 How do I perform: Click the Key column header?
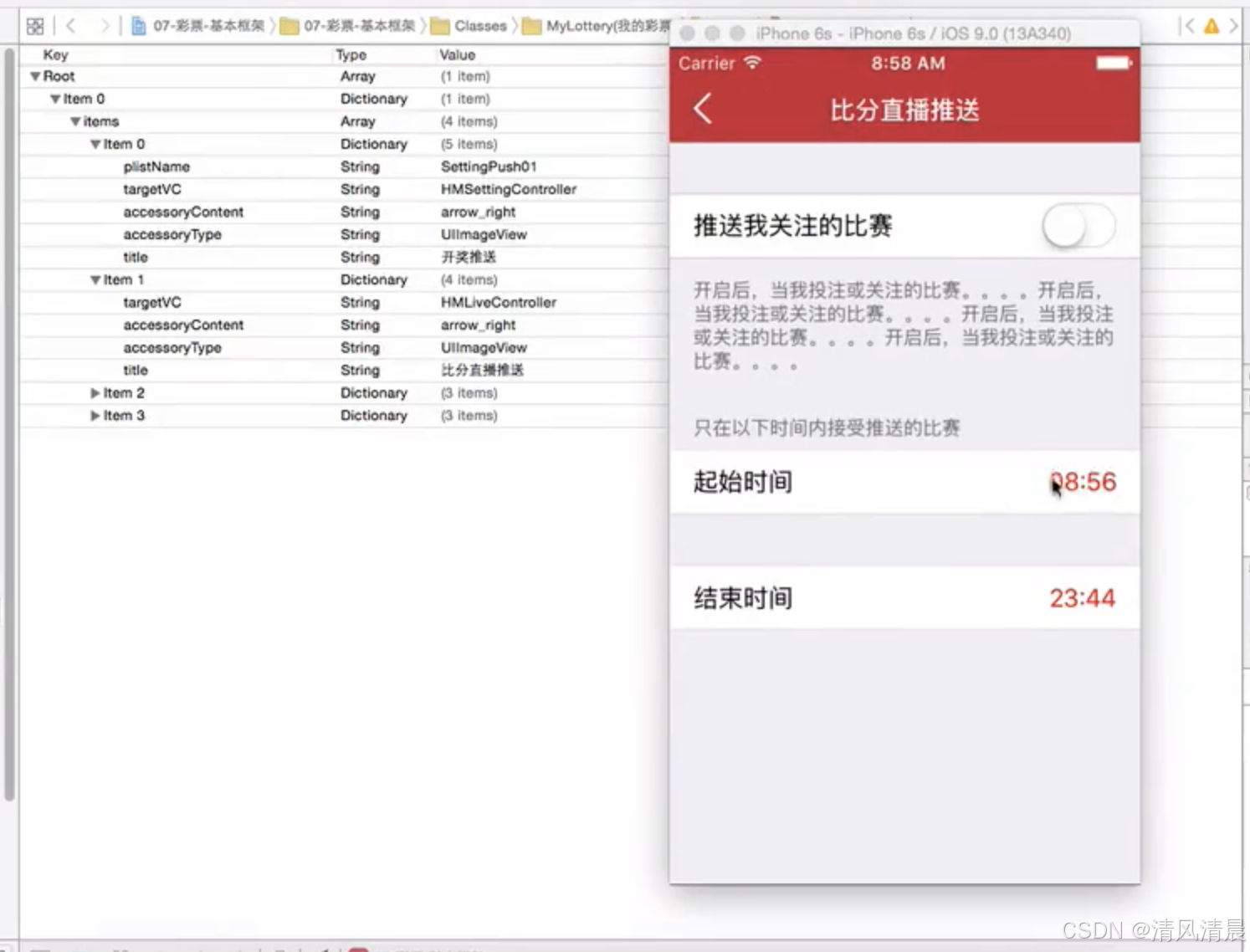[x=55, y=54]
